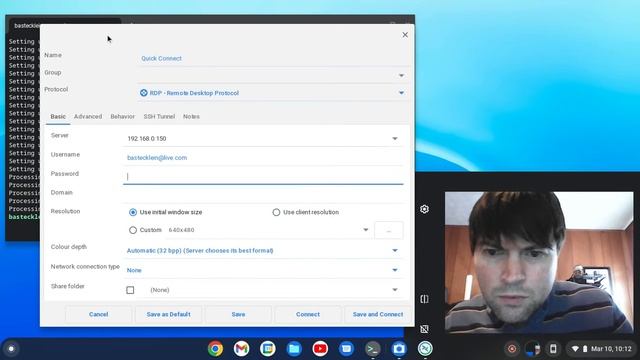The height and width of the screenshot is (360, 640).
Task: Open Gmail from the shelf
Action: [241, 349]
